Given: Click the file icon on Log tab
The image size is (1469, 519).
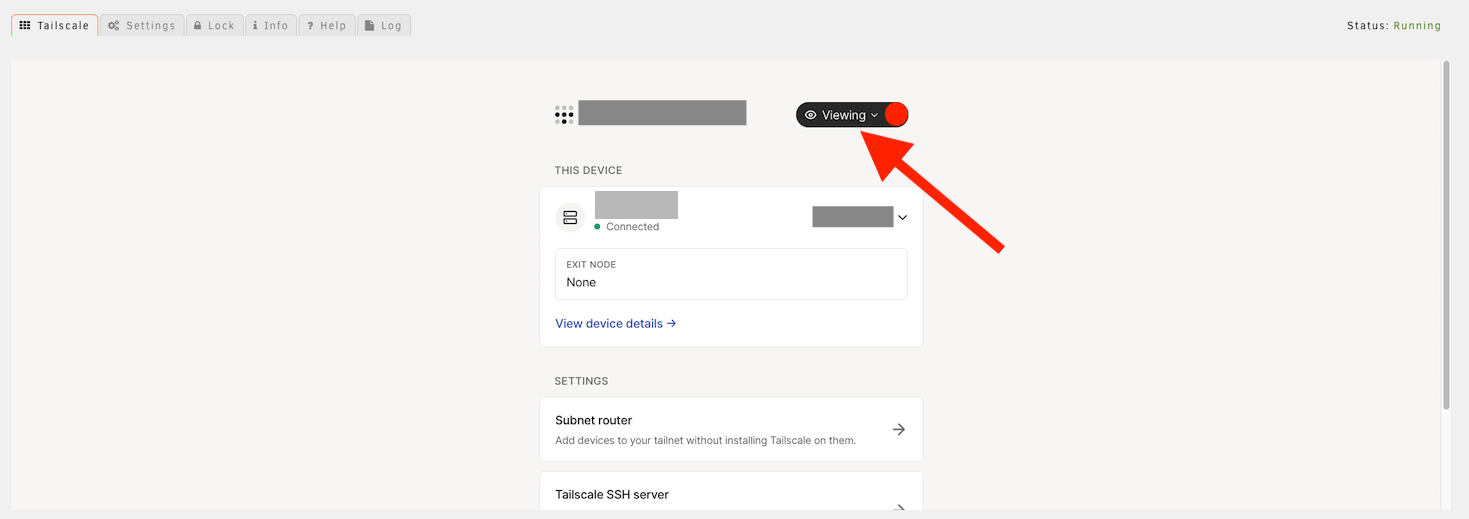Looking at the screenshot, I should pyautogui.click(x=370, y=26).
